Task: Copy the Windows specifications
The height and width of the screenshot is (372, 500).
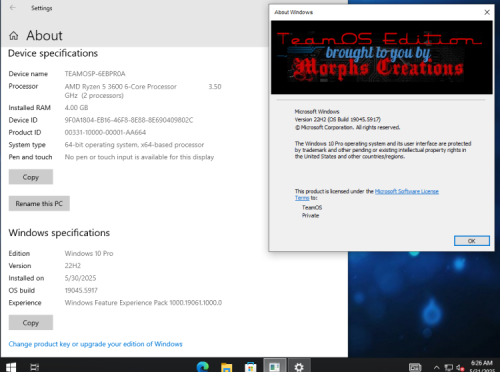Action: [x=31, y=322]
